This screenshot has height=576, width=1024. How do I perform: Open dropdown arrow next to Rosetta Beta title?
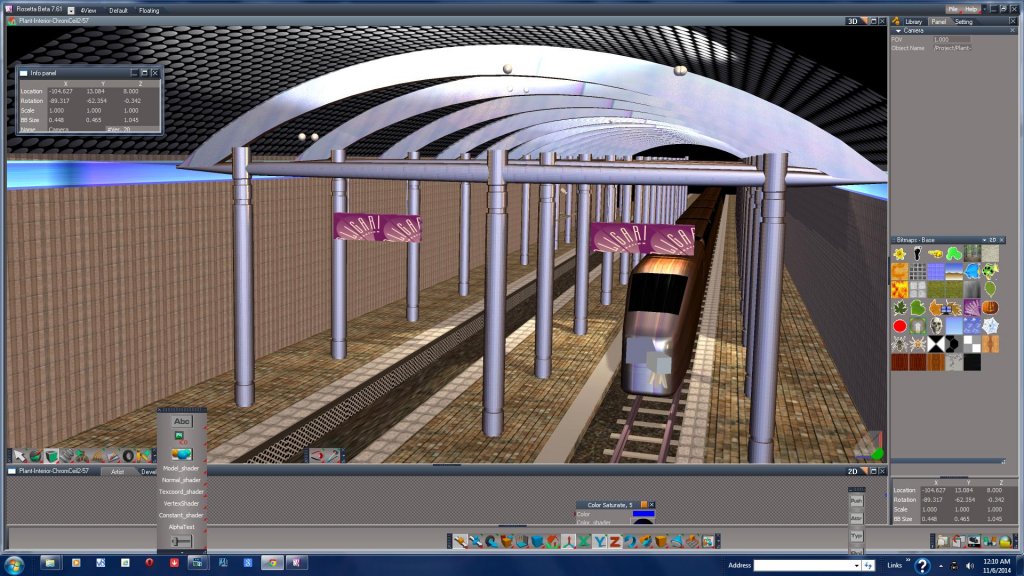(x=71, y=10)
